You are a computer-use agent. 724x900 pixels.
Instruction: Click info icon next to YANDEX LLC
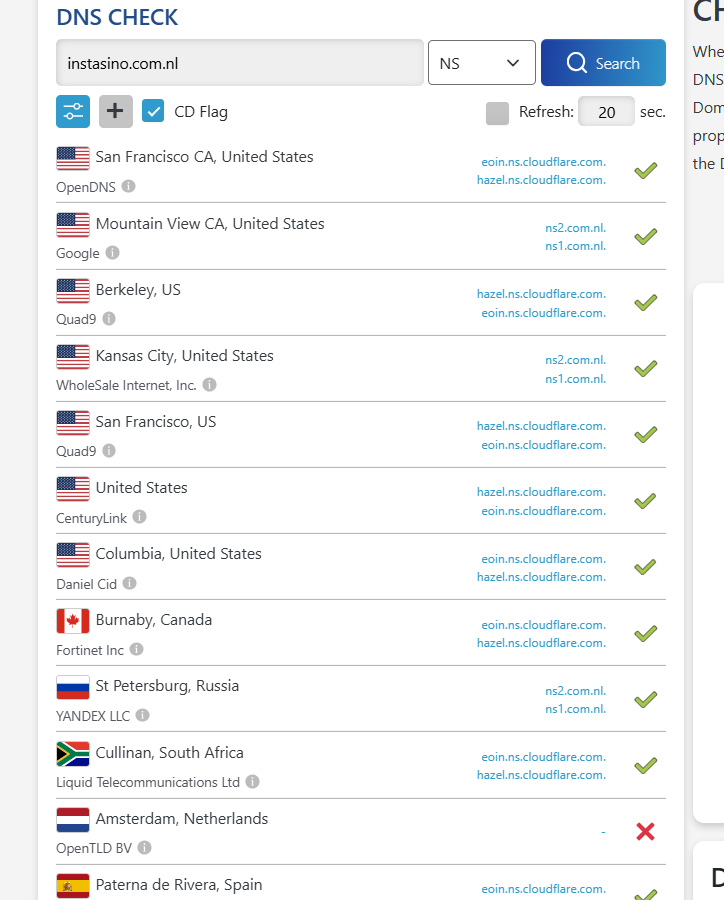(143, 715)
